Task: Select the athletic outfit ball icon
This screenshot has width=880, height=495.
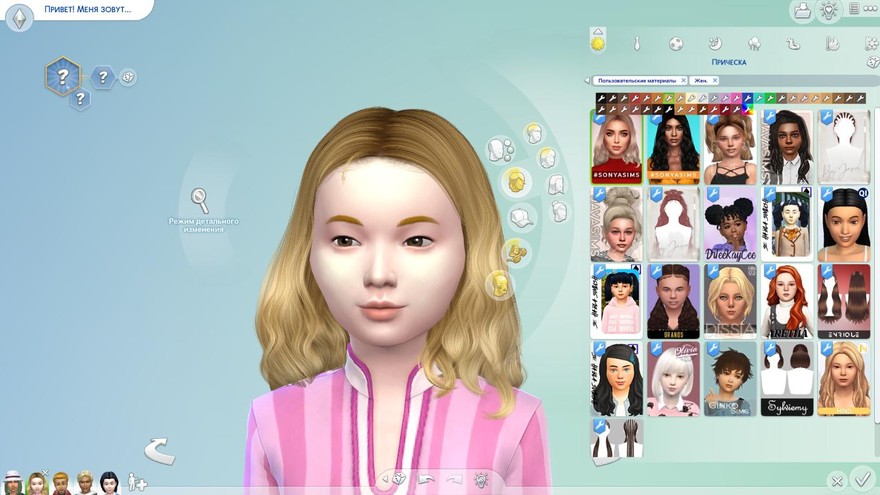Action: 676,44
